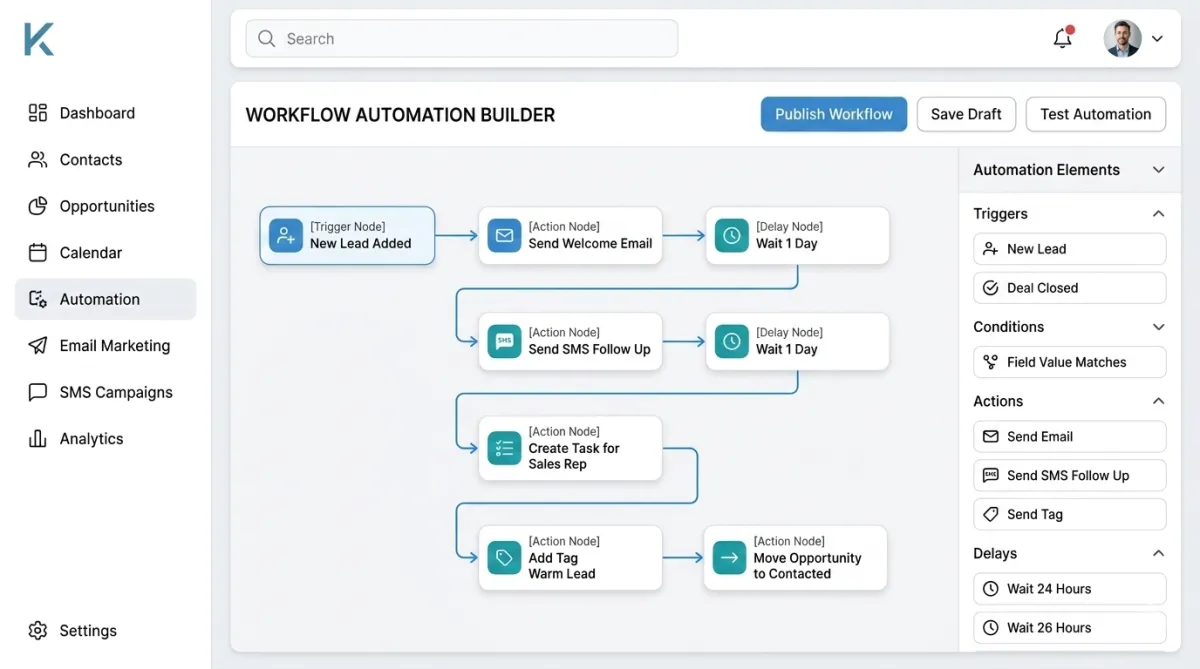The image size is (1200, 669).
Task: Click the magnifier icon in the search box
Action: click(266, 39)
